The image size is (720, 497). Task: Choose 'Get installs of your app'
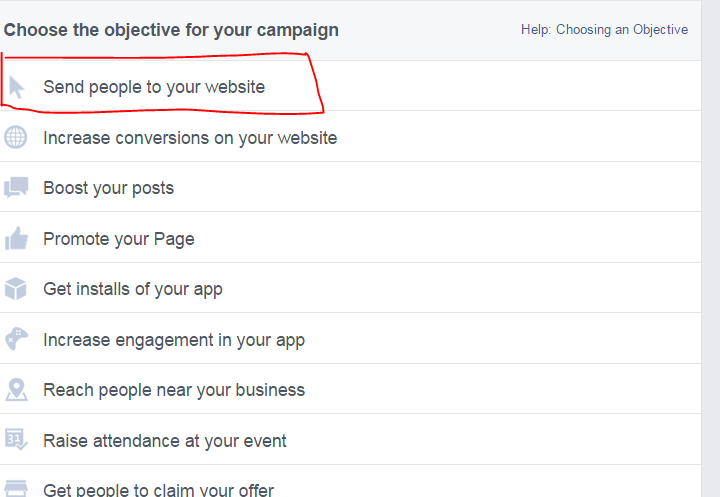pyautogui.click(x=350, y=288)
